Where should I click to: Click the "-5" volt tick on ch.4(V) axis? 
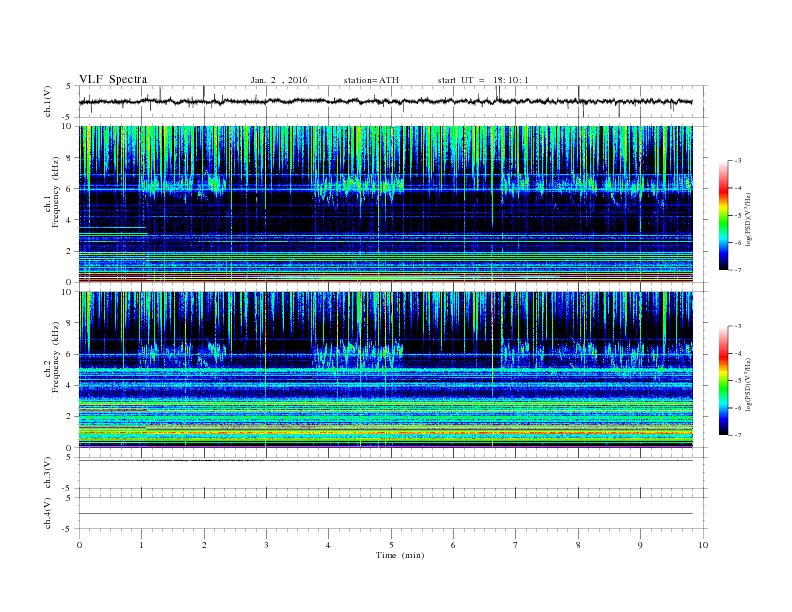pyautogui.click(x=68, y=529)
